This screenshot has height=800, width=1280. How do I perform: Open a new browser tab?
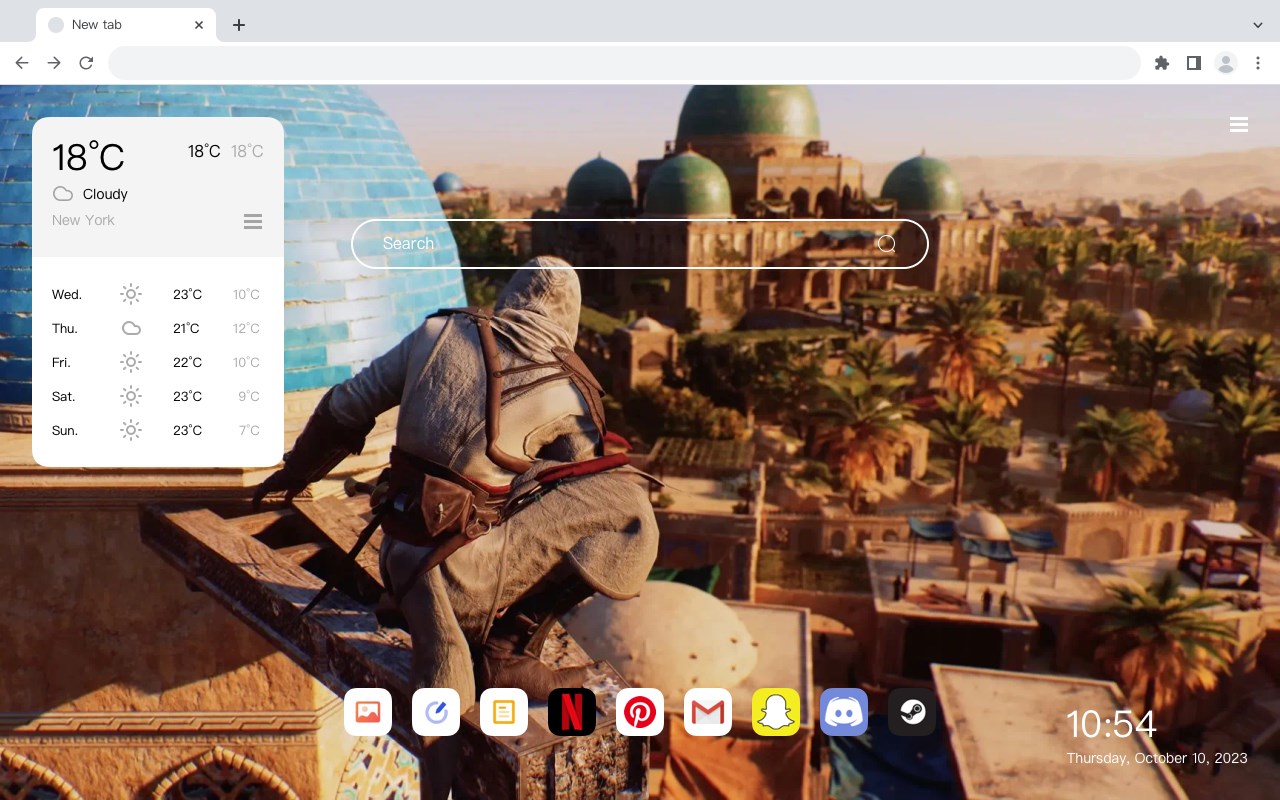[238, 25]
